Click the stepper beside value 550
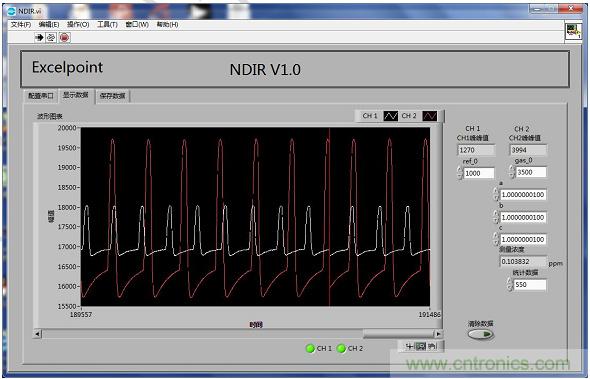Viewport: 590px width, 379px height. click(509, 284)
